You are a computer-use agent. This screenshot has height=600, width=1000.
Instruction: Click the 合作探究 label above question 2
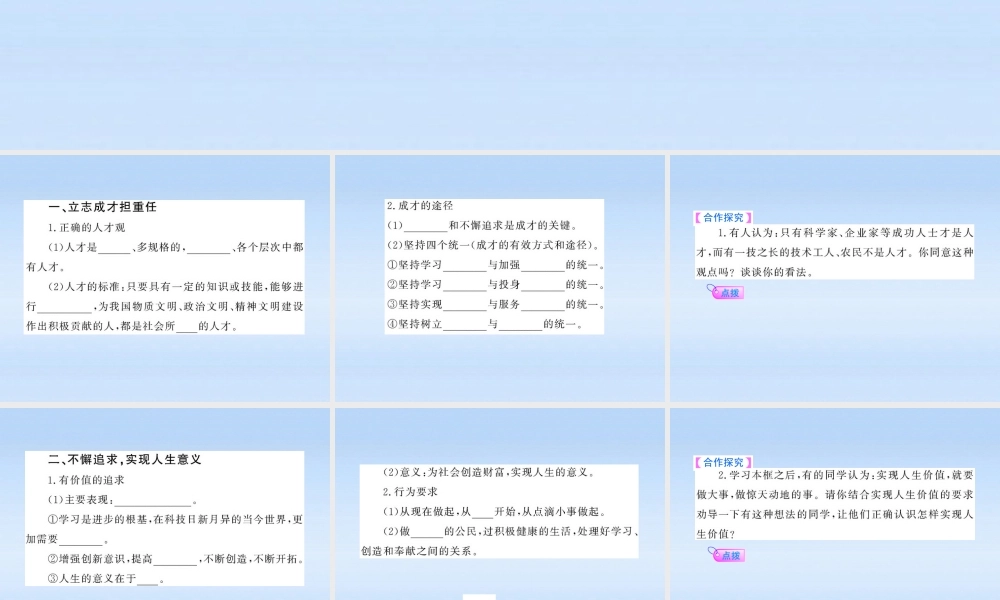723,462
